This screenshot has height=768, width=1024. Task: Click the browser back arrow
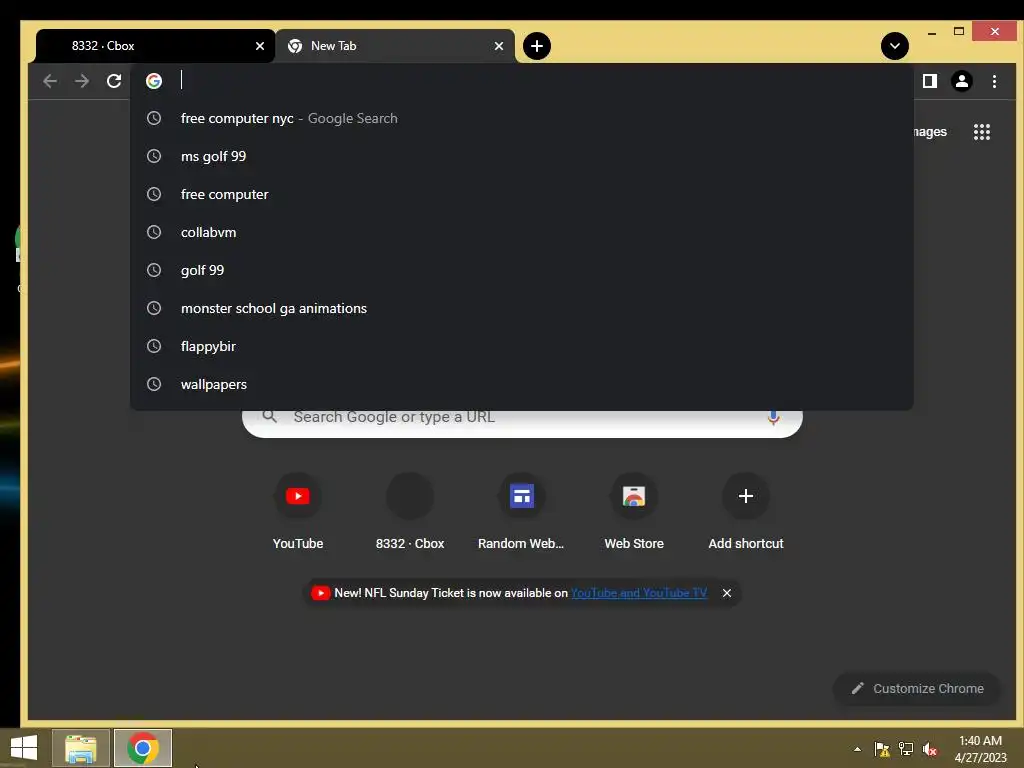click(50, 81)
